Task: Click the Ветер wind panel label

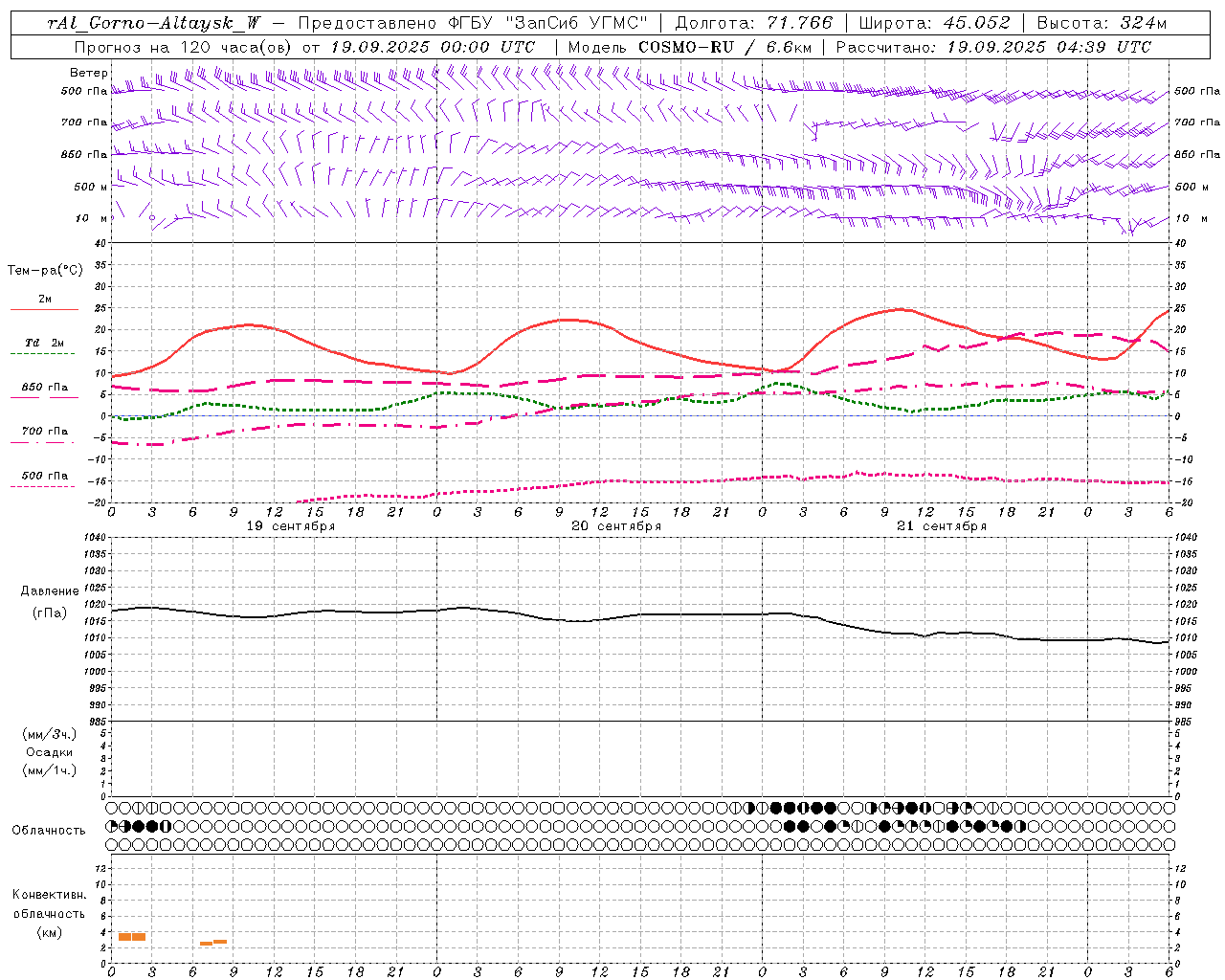Action: pyautogui.click(x=88, y=73)
